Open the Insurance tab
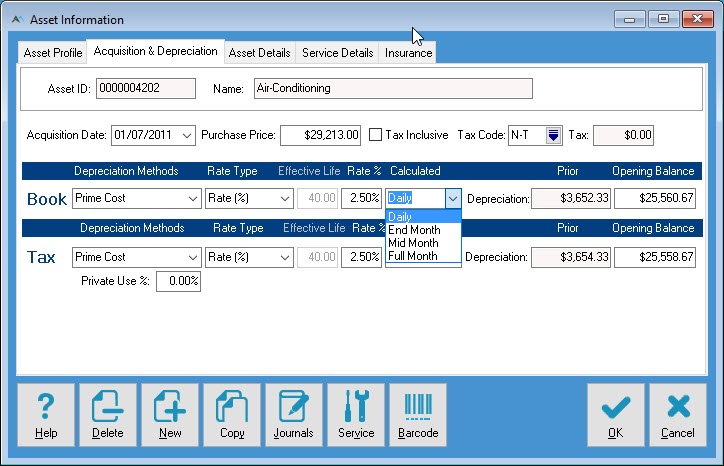Screen dimensions: 724x466 point(408,53)
